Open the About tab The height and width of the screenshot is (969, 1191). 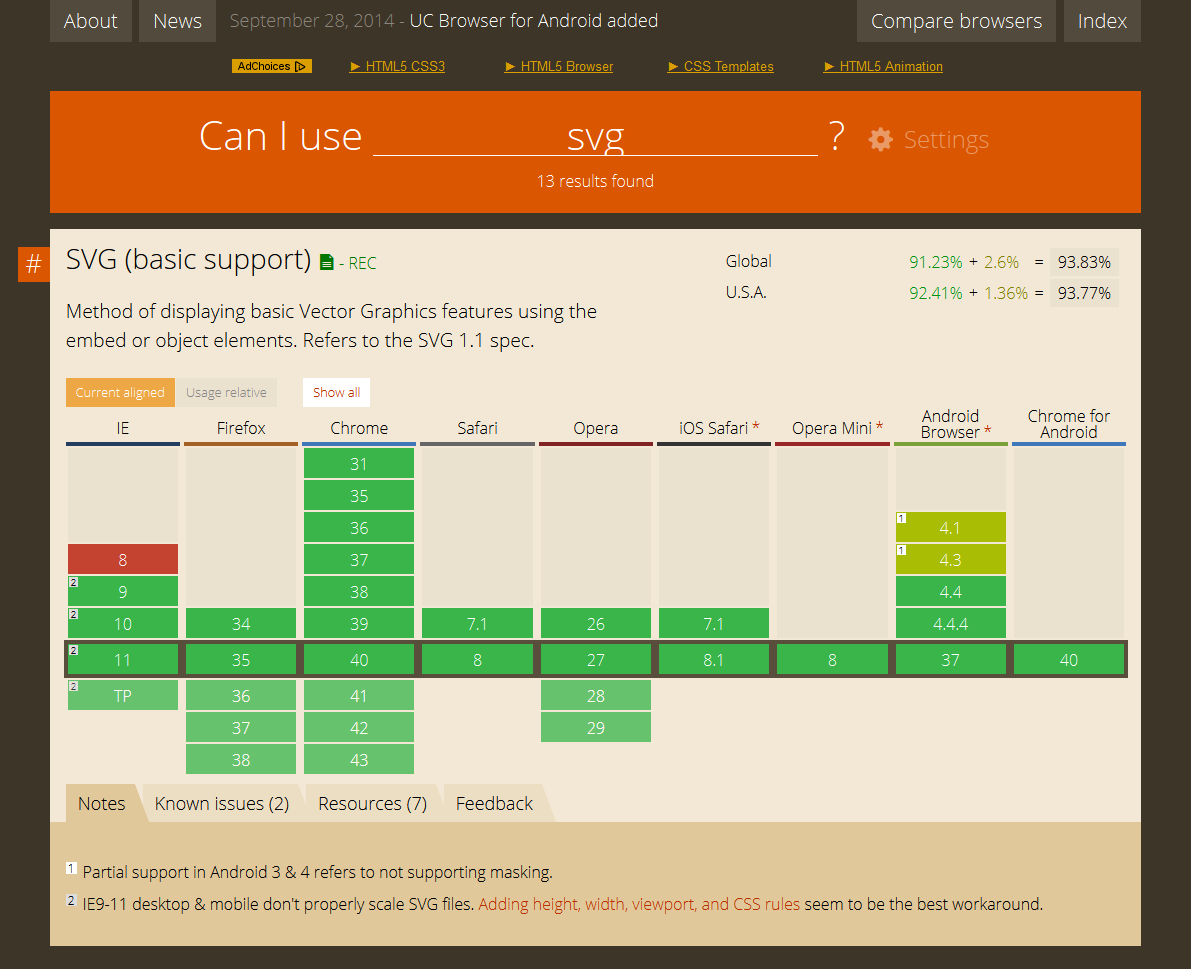[90, 21]
